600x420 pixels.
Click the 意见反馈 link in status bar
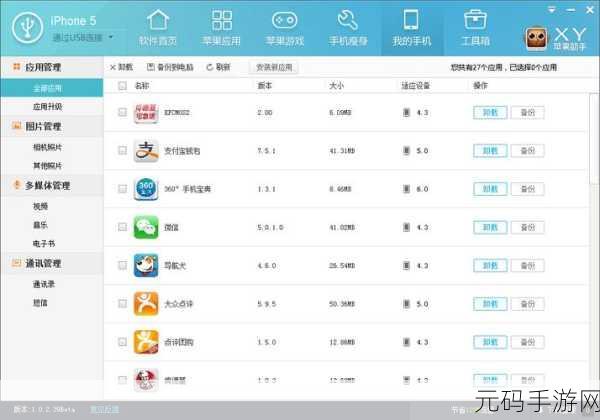[x=104, y=410]
